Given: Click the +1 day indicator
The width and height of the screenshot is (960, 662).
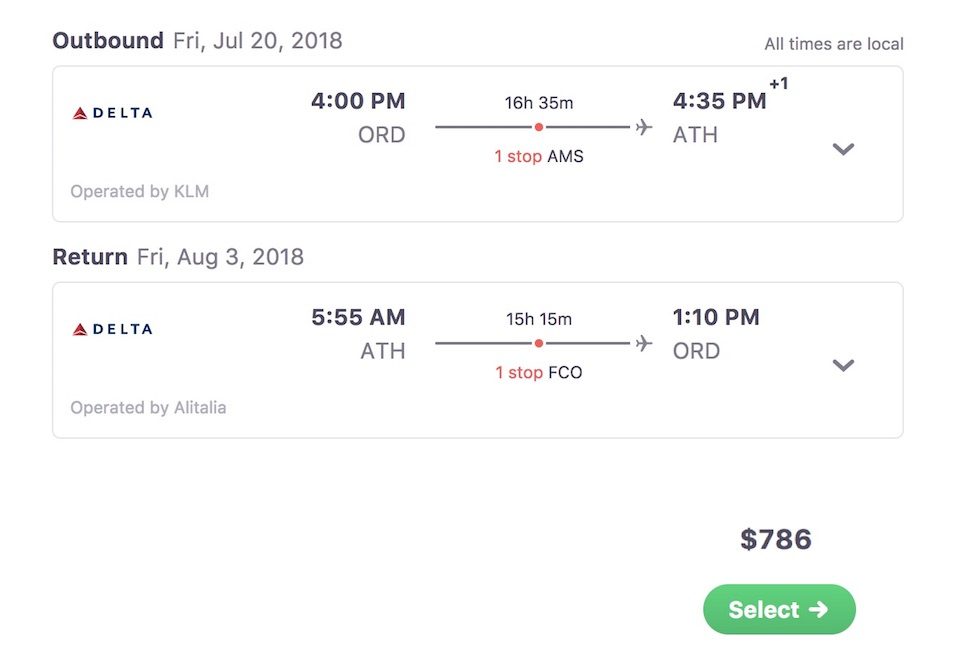Looking at the screenshot, I should [x=779, y=83].
